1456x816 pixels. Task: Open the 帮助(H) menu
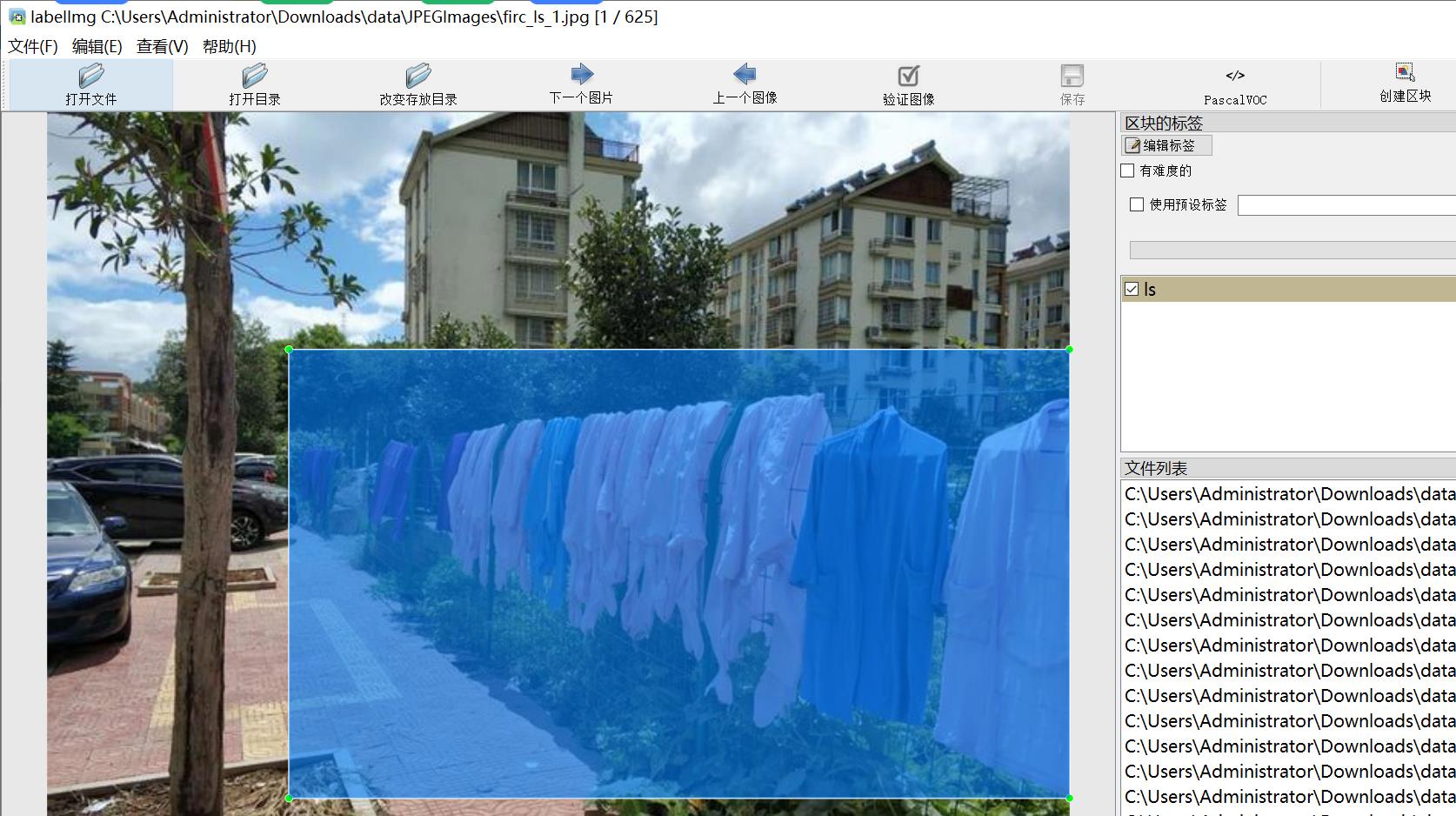pos(230,46)
